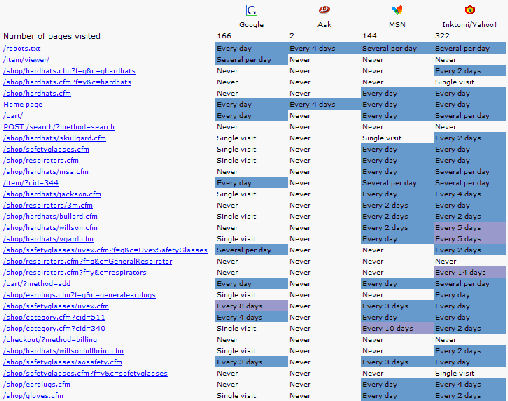Click Google's "Every 3 days" cell for aosafety.cfm
The height and width of the screenshot is (401, 508).
[251, 362]
